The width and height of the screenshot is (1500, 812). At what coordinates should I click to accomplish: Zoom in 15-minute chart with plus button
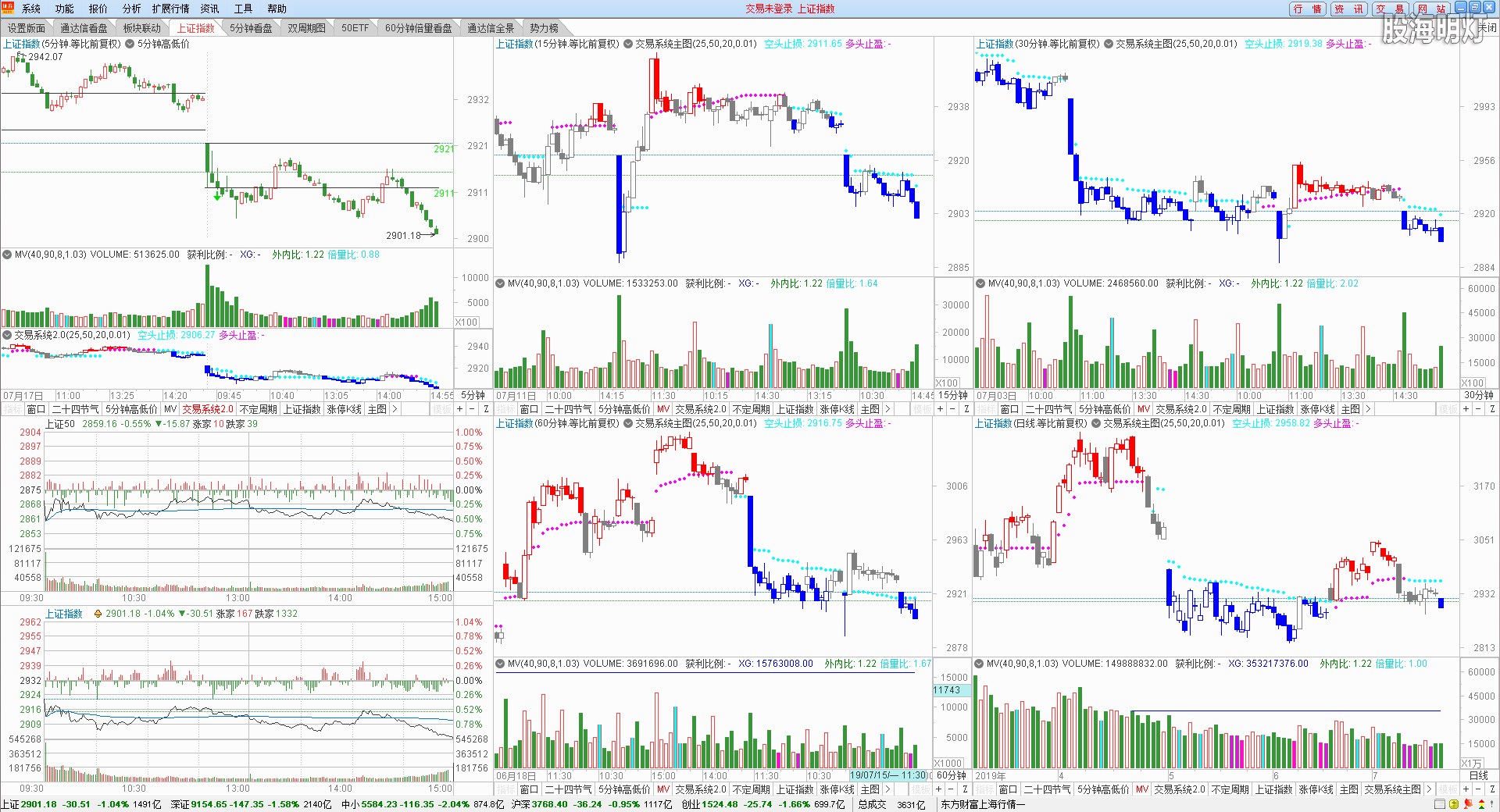[x=940, y=409]
